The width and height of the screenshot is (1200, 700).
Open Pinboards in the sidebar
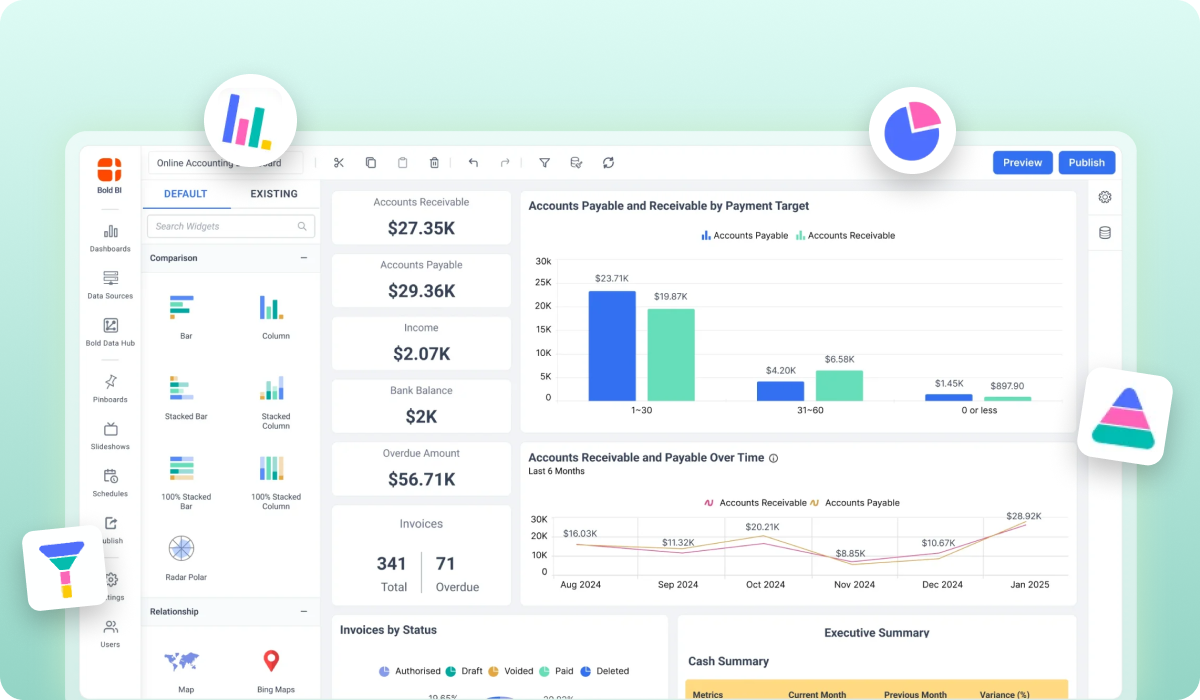point(110,388)
